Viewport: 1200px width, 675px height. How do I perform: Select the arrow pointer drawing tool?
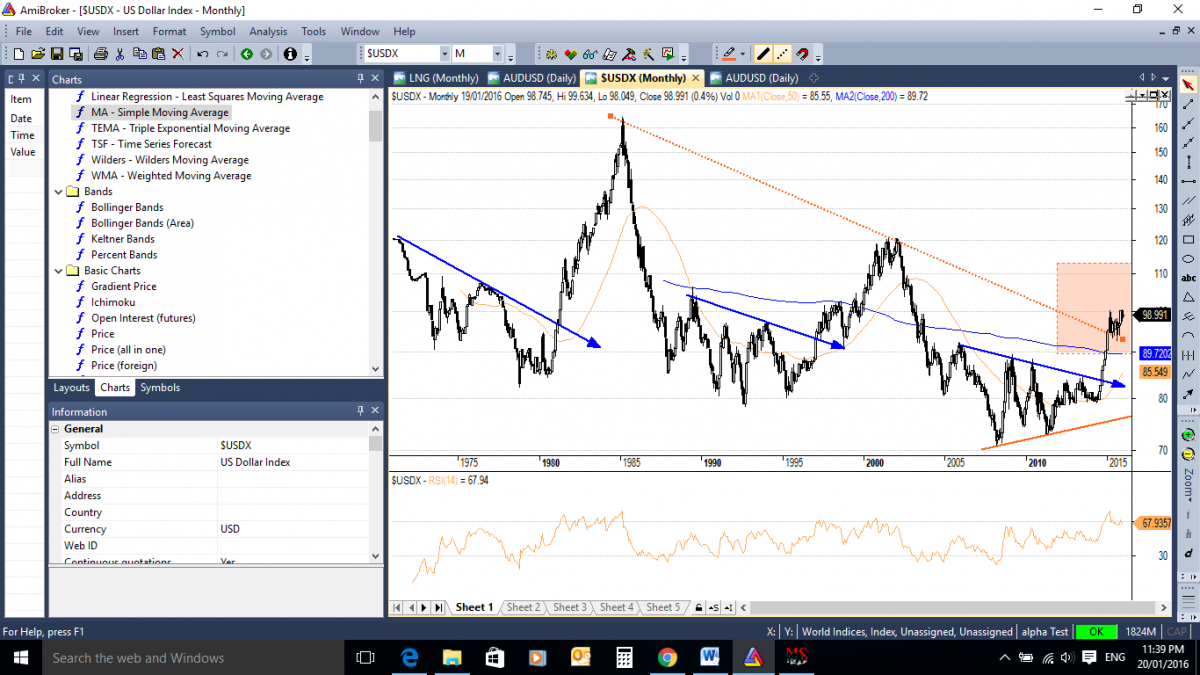pyautogui.click(x=1188, y=85)
